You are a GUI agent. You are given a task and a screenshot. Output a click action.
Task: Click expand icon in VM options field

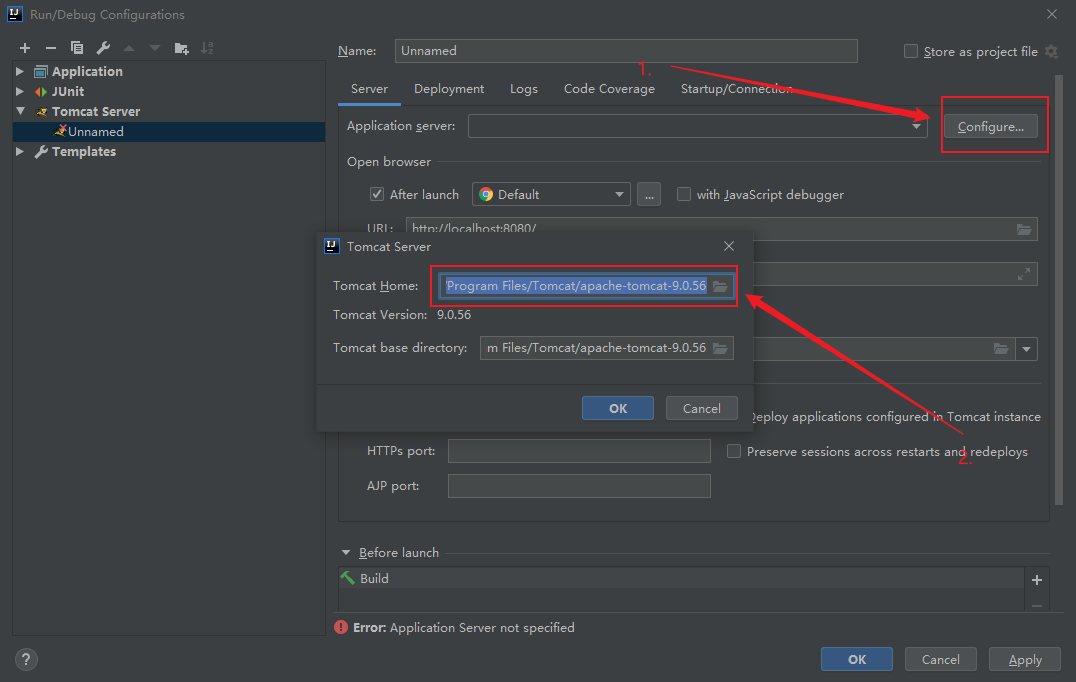1024,274
